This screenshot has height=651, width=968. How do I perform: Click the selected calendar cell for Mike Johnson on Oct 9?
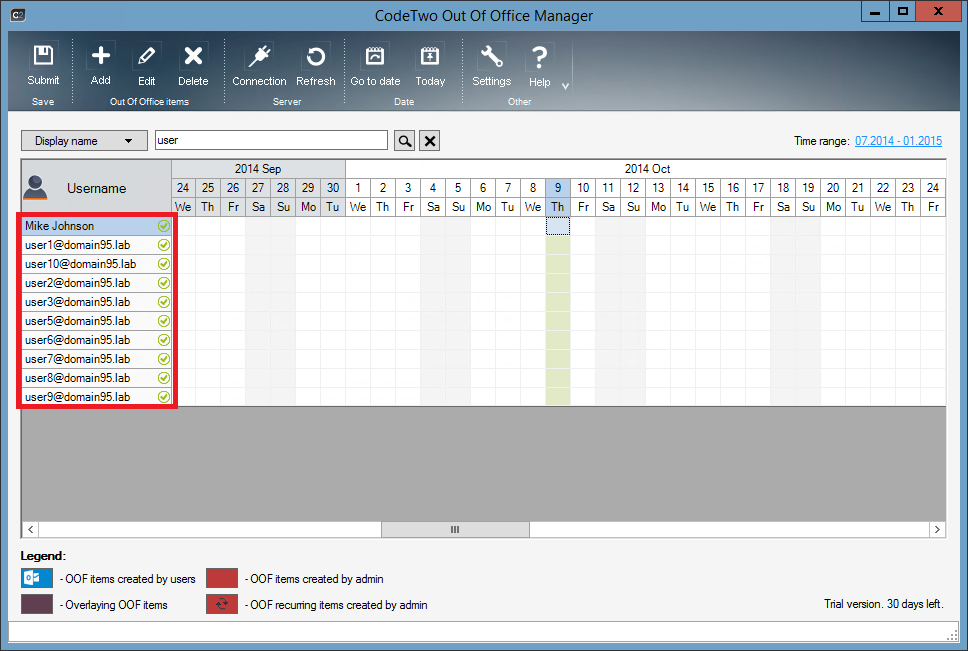pos(558,226)
